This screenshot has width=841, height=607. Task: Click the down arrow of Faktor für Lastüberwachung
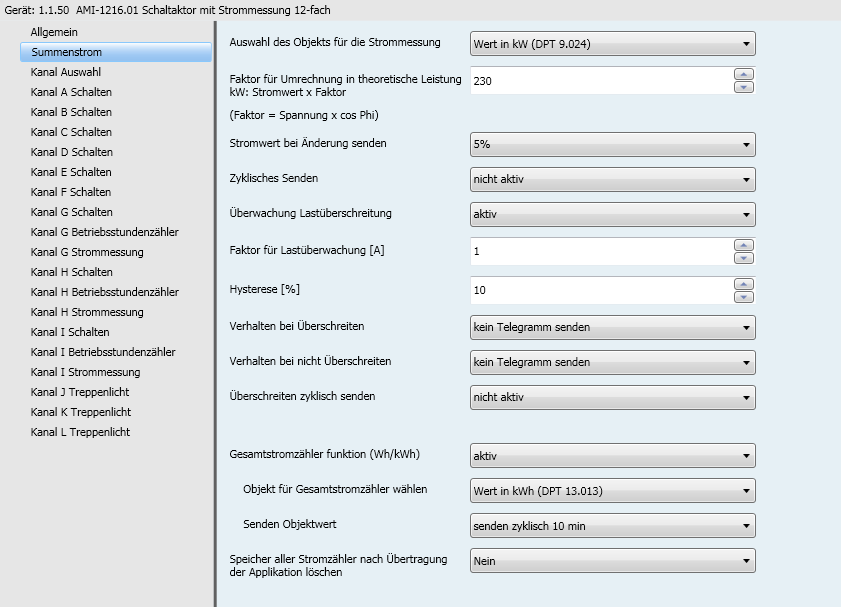click(743, 258)
